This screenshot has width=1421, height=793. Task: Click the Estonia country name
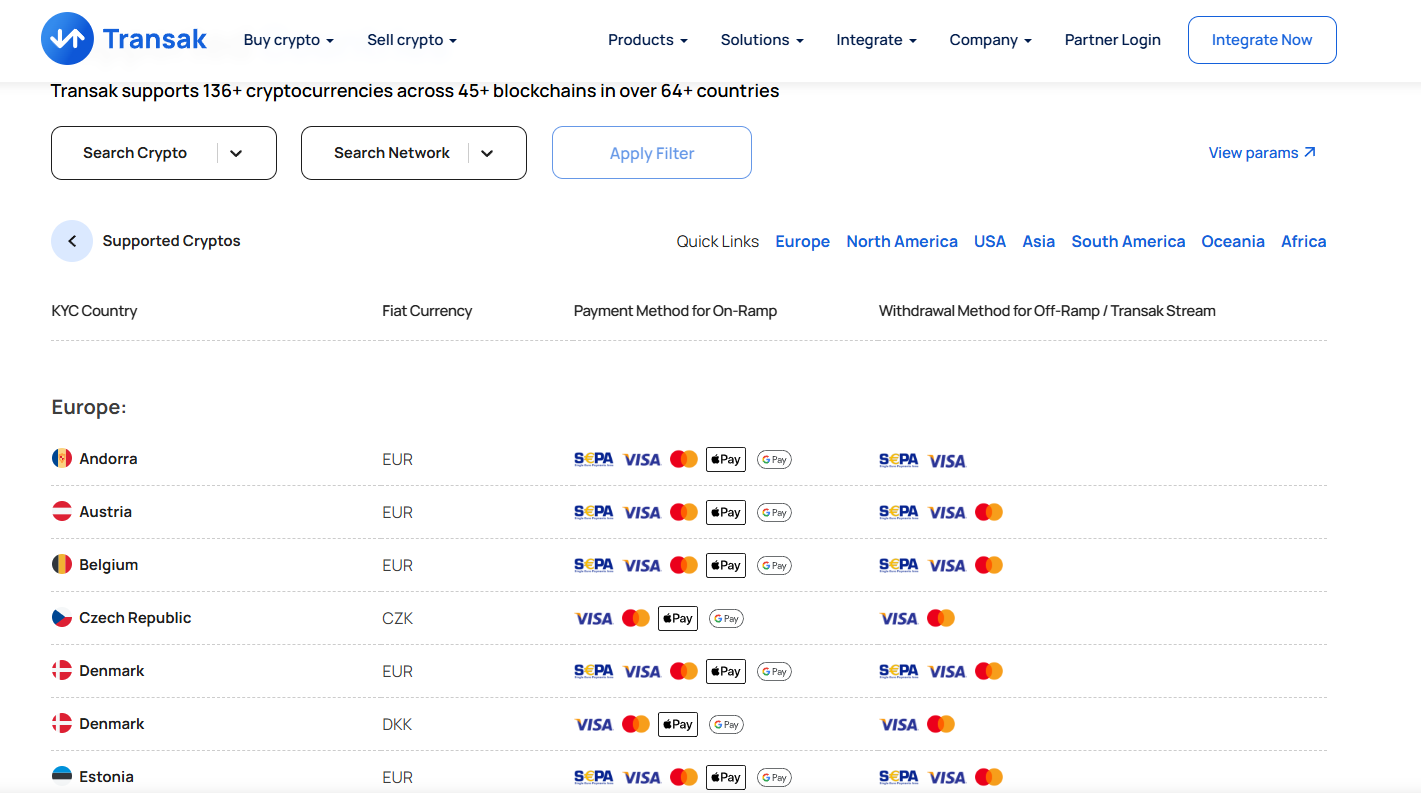click(x=106, y=776)
